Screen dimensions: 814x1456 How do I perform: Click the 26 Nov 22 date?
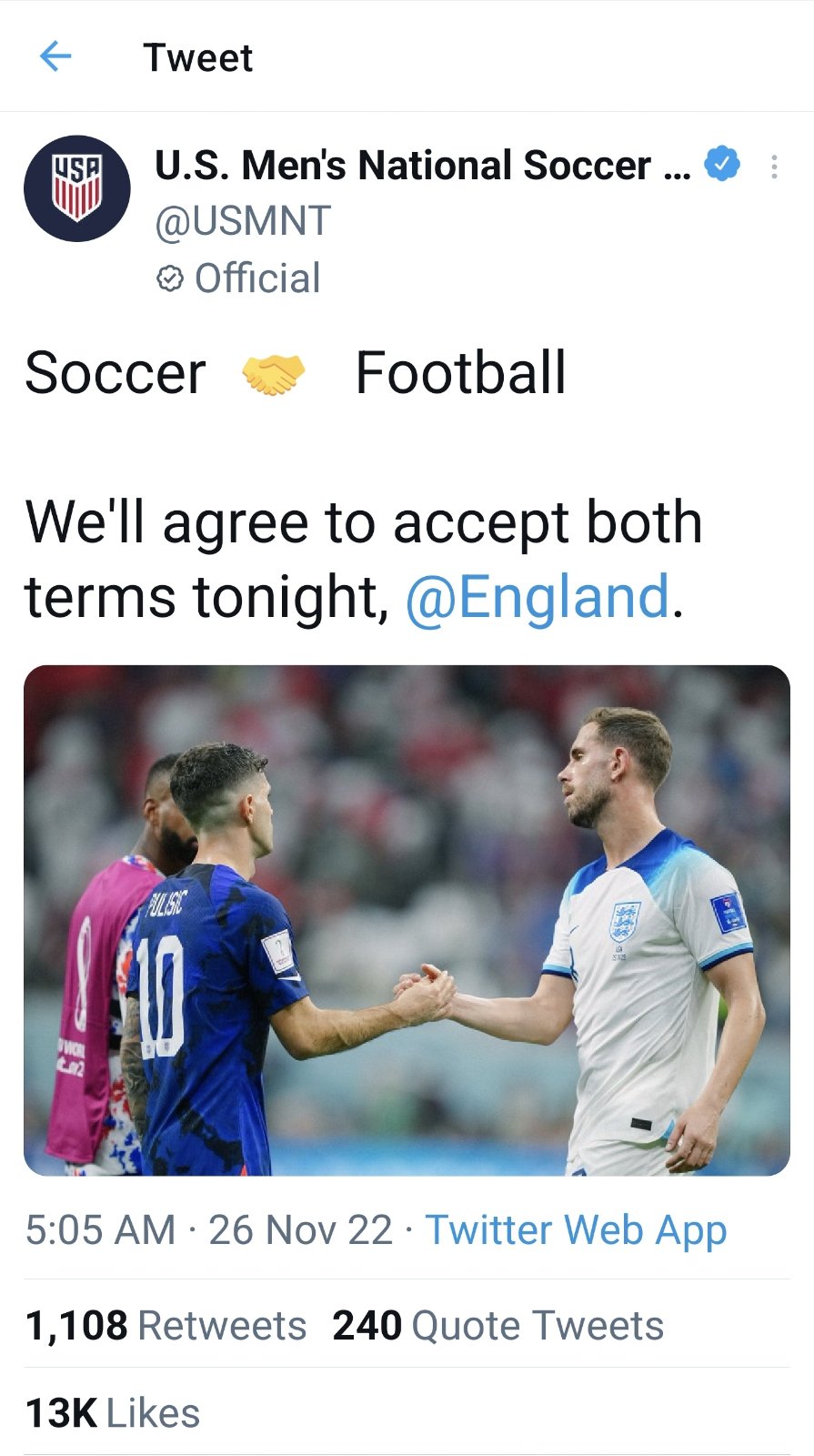[300, 1230]
